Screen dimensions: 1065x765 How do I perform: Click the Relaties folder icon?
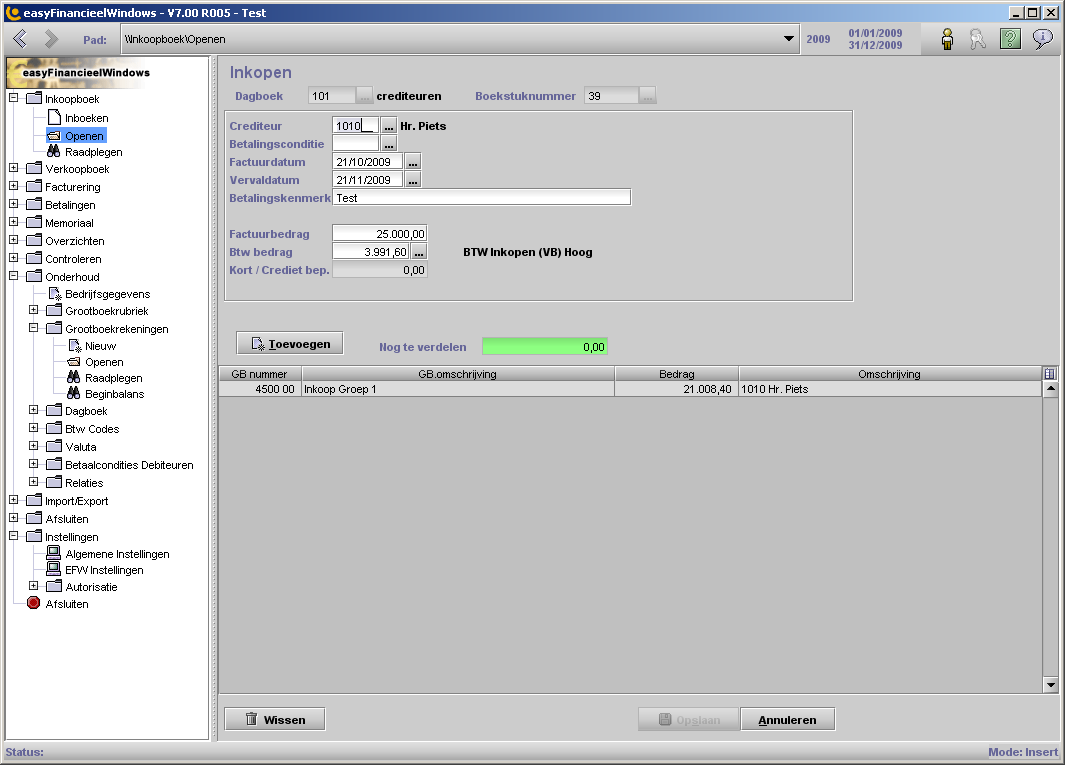click(x=54, y=482)
